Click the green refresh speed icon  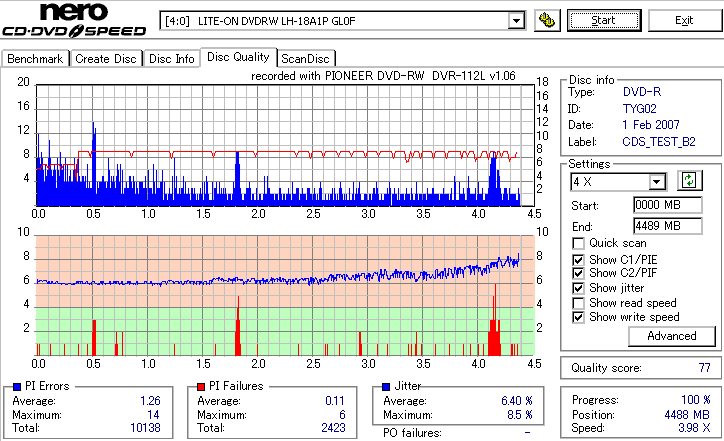(689, 181)
